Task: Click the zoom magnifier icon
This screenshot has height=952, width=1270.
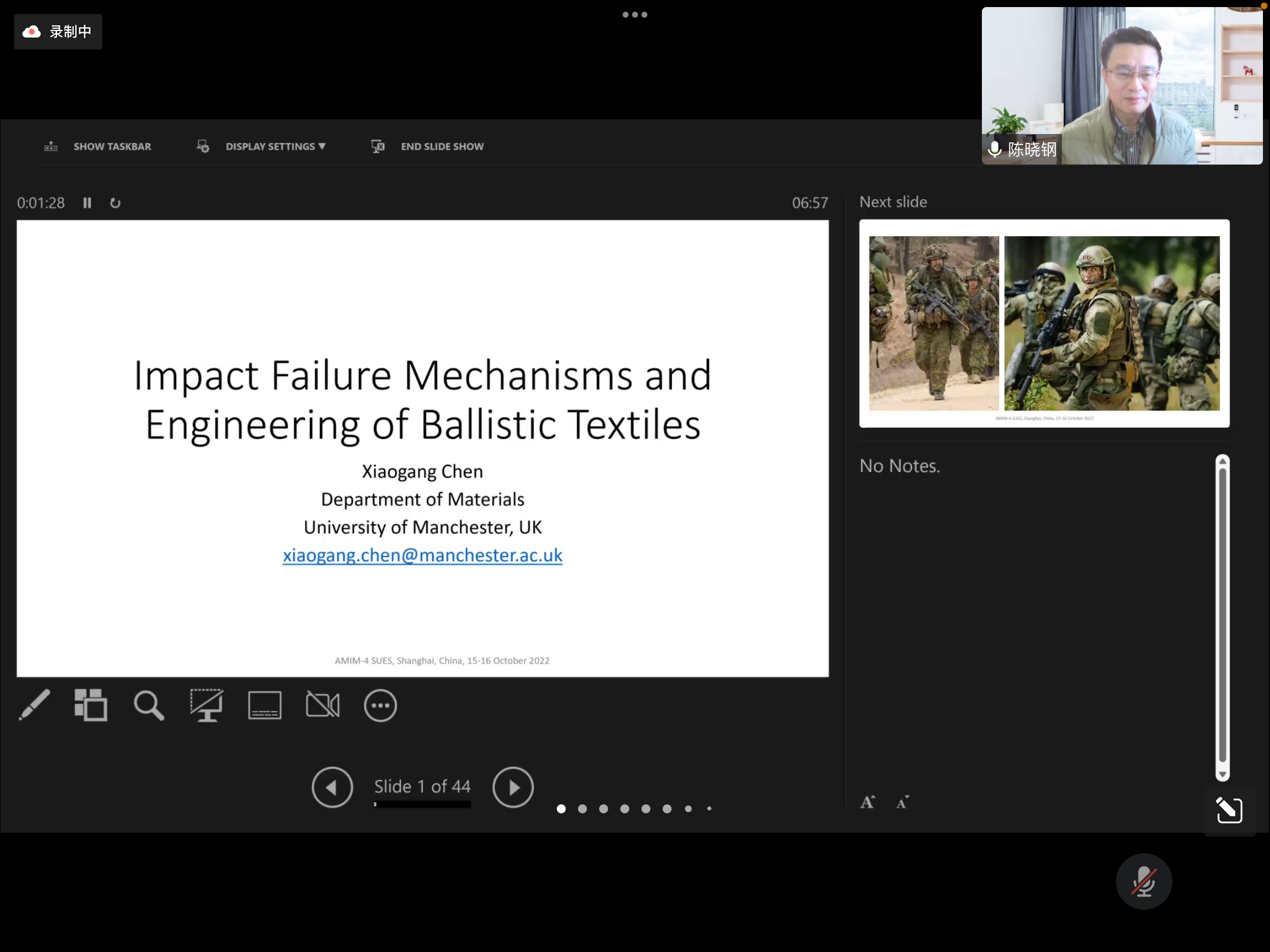Action: 148,705
